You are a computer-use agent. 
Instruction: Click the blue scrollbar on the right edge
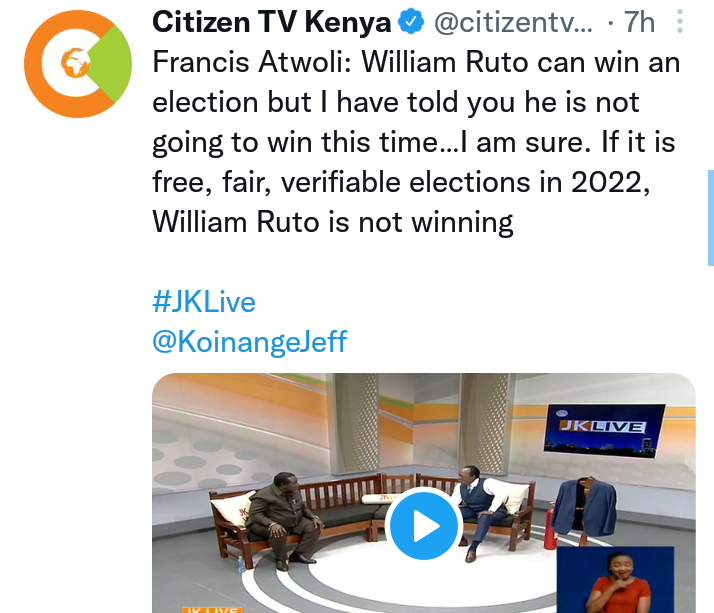click(x=711, y=217)
